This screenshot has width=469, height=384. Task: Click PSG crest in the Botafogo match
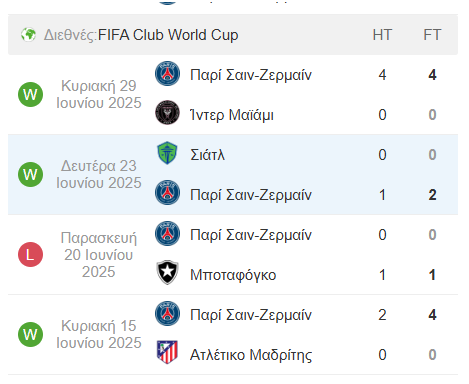pos(167,233)
